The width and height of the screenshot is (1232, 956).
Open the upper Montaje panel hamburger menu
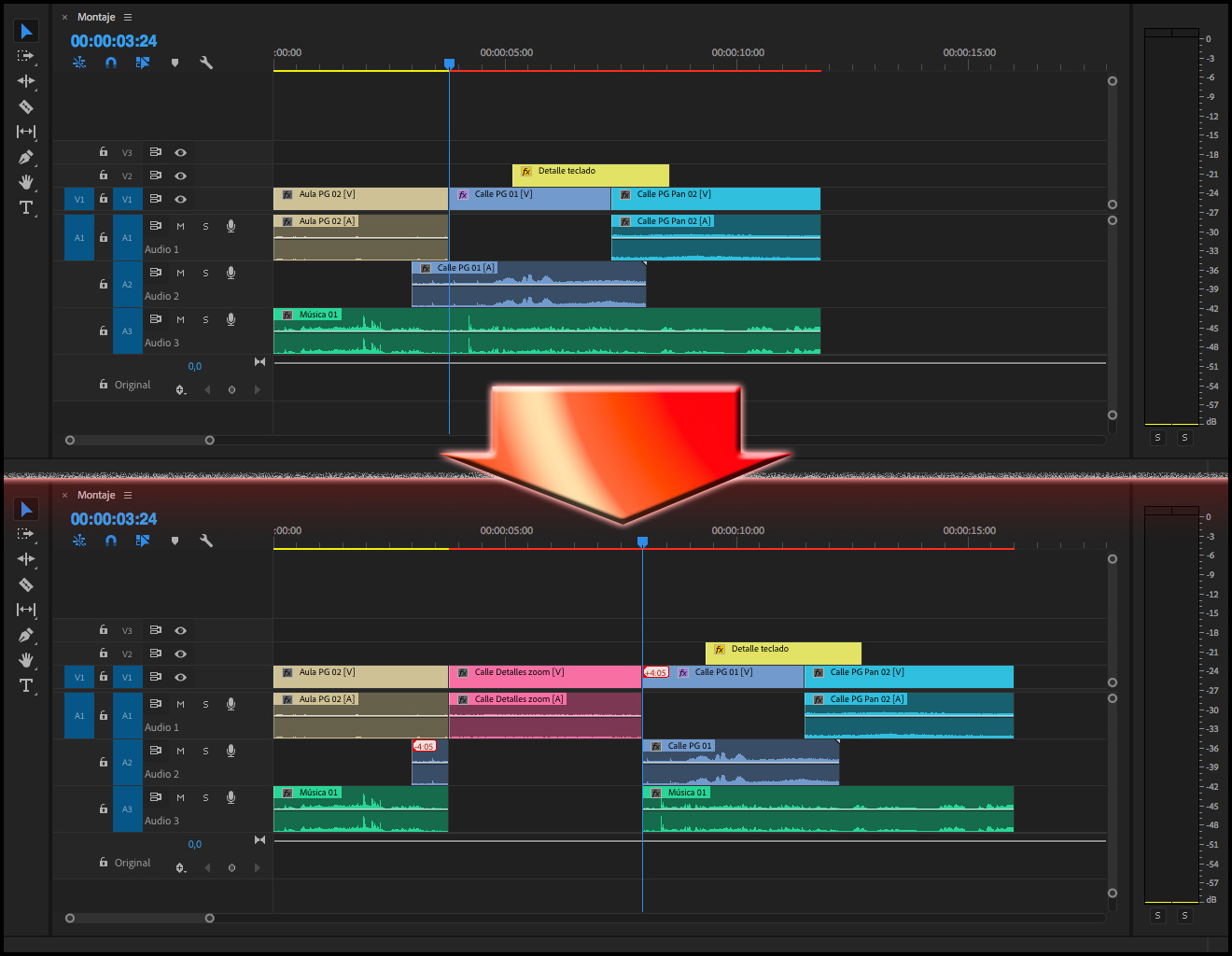click(x=128, y=18)
